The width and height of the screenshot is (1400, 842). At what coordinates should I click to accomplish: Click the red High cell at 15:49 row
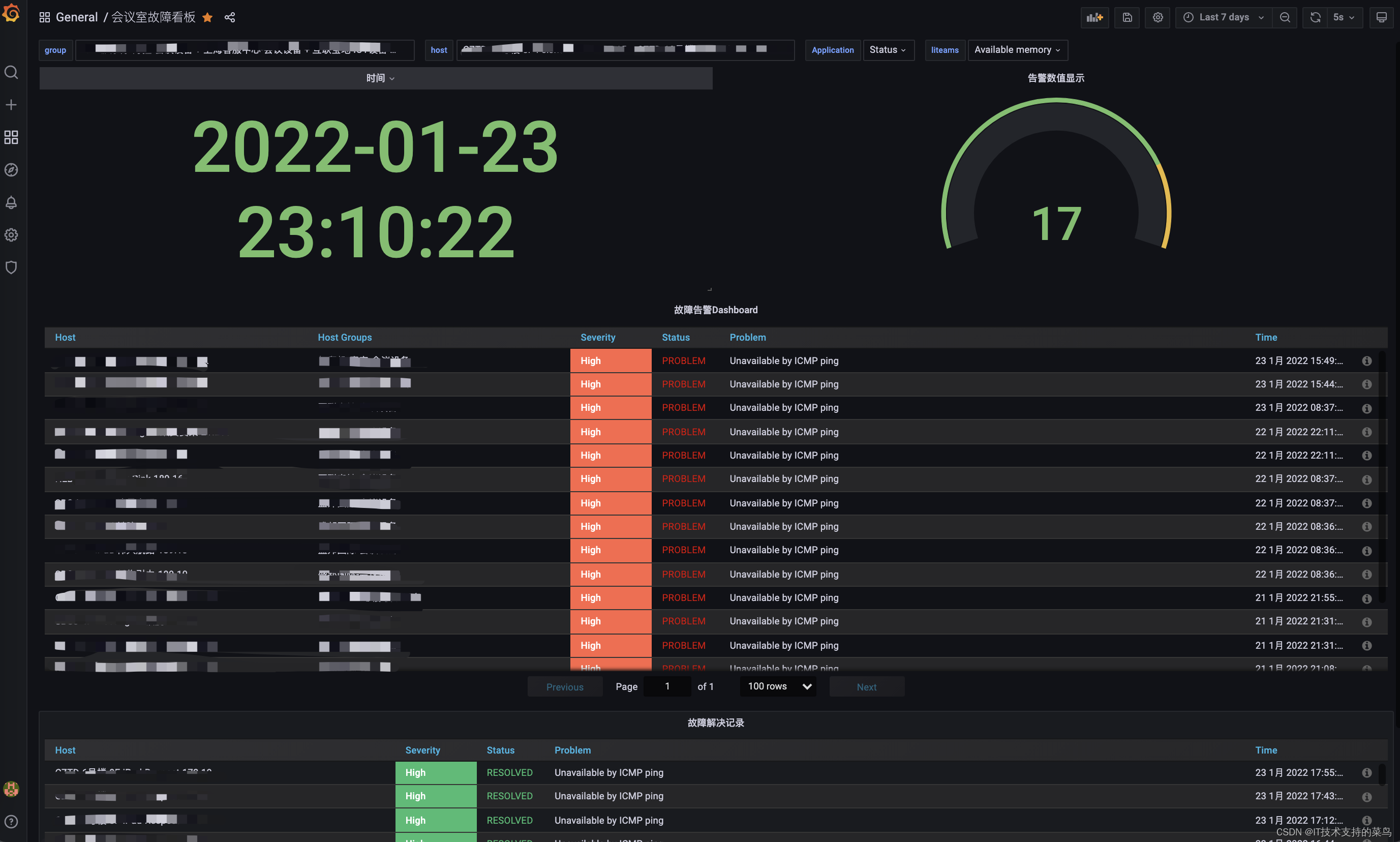point(611,361)
